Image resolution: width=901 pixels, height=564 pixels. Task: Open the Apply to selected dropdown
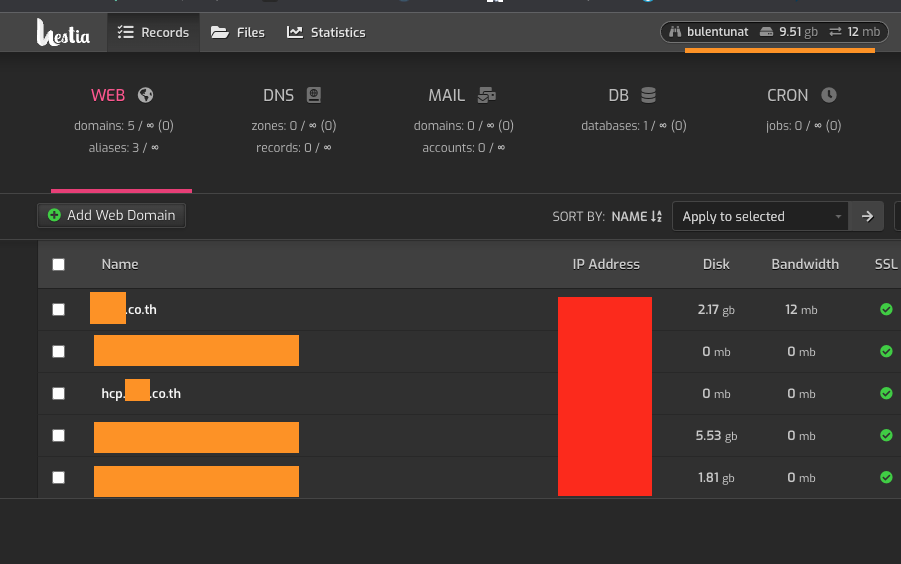[760, 216]
